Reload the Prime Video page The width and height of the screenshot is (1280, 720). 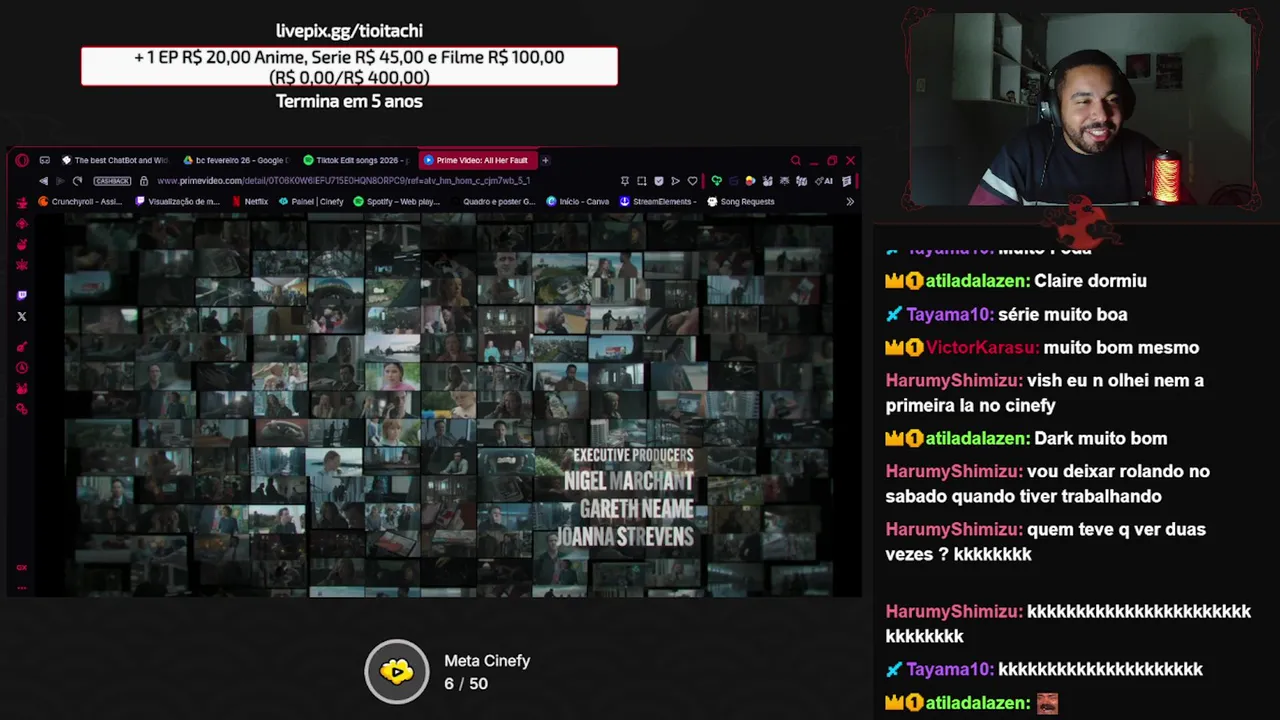(x=77, y=181)
